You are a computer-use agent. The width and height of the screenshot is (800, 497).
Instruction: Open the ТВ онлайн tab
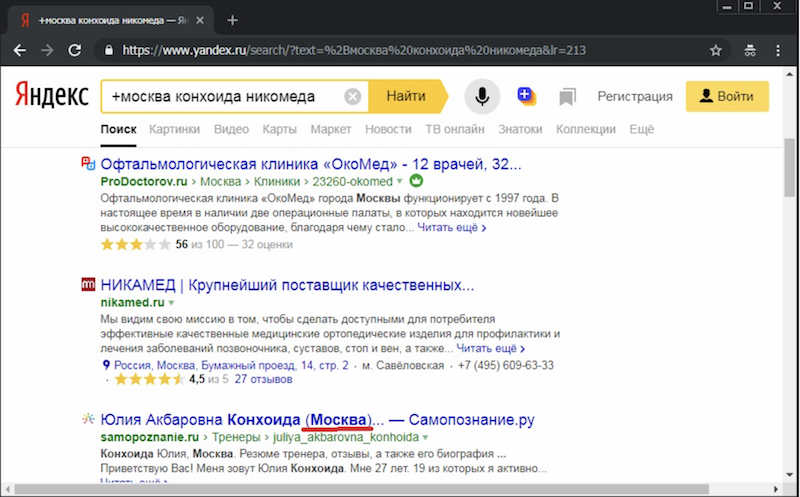[x=455, y=129]
